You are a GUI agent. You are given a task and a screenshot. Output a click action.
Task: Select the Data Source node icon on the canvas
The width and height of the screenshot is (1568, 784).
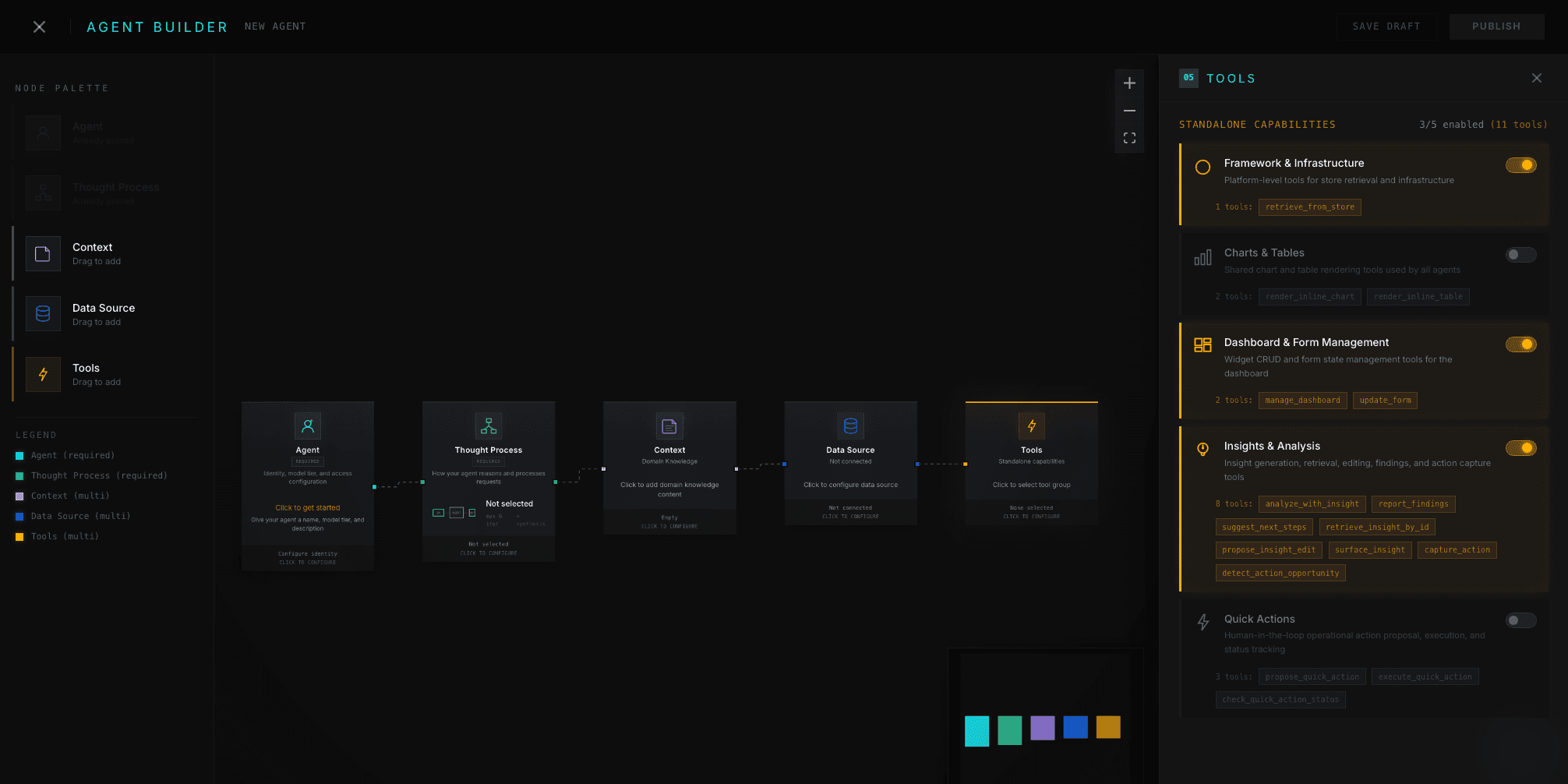pos(850,426)
